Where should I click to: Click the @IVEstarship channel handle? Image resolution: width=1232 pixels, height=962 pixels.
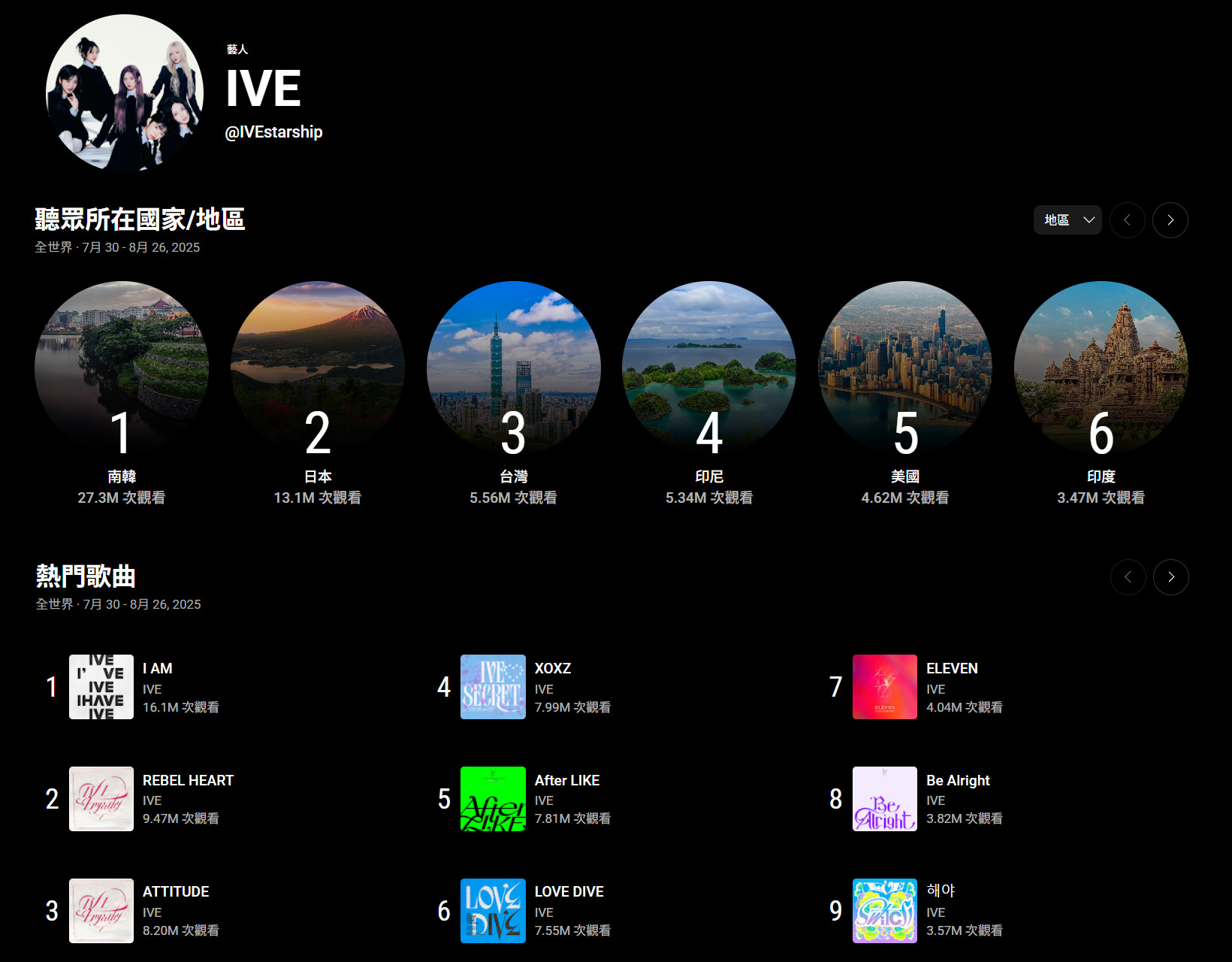pos(273,132)
